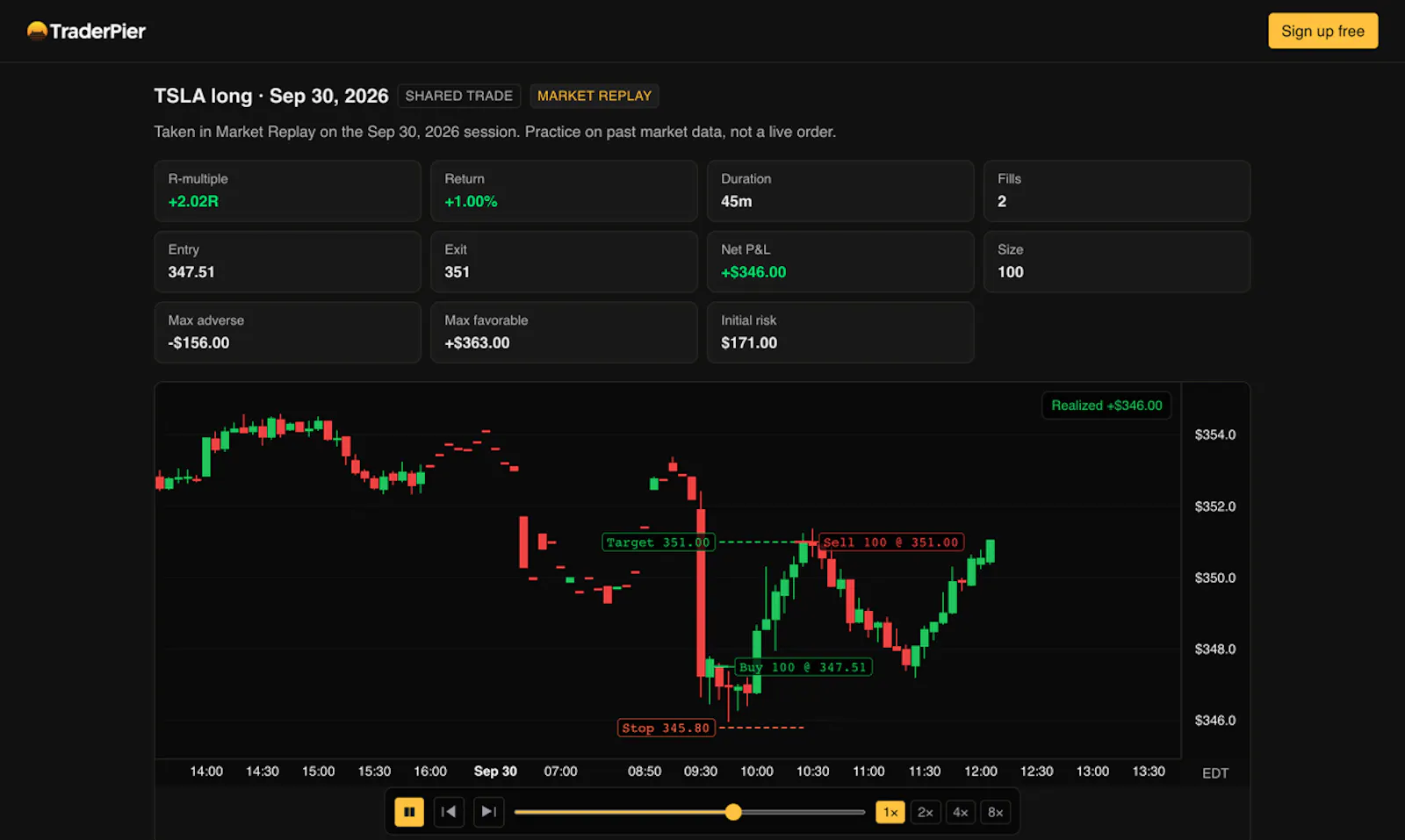Screen dimensions: 1405x840
Task: Click the 09:30 time axis label
Action: coord(701,771)
